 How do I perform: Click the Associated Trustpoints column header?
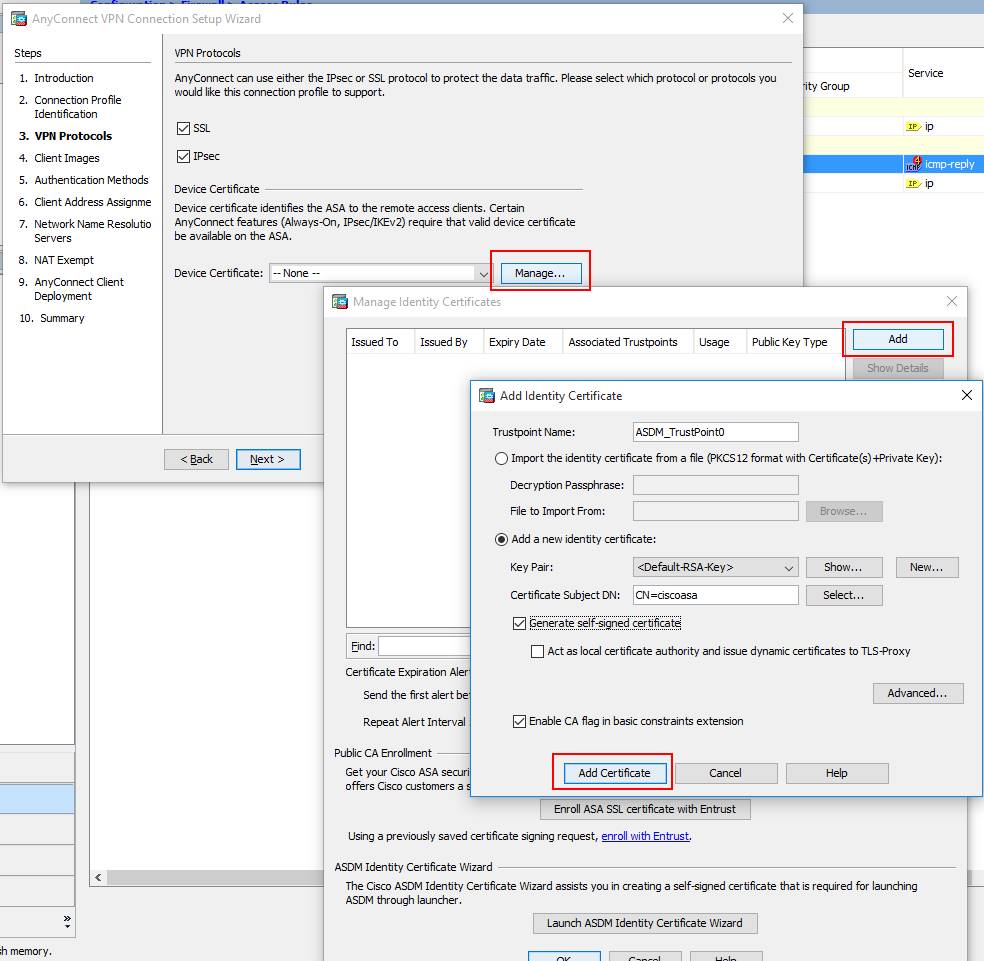tap(628, 342)
